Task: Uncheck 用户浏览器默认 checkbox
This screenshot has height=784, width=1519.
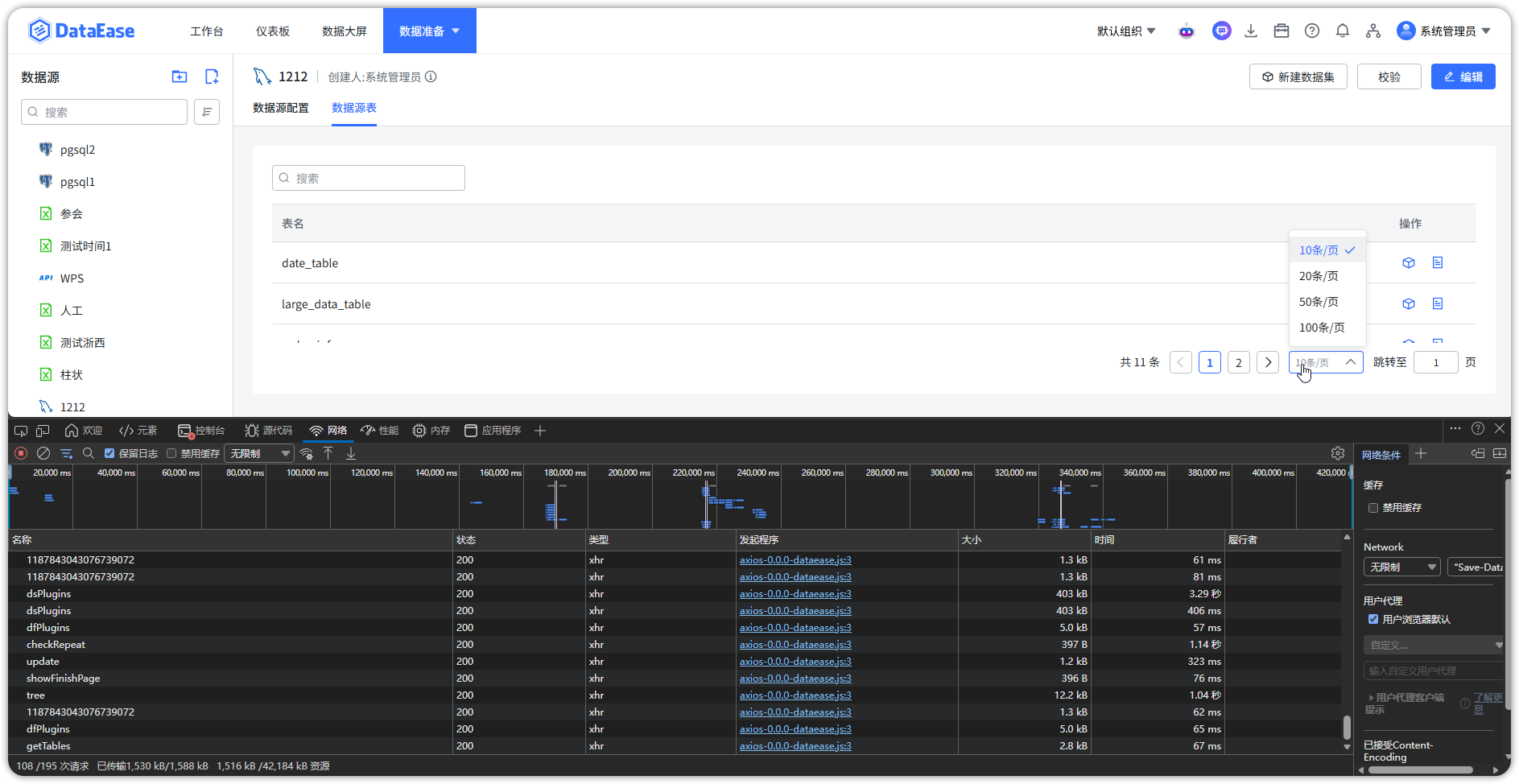Action: (x=1373, y=620)
